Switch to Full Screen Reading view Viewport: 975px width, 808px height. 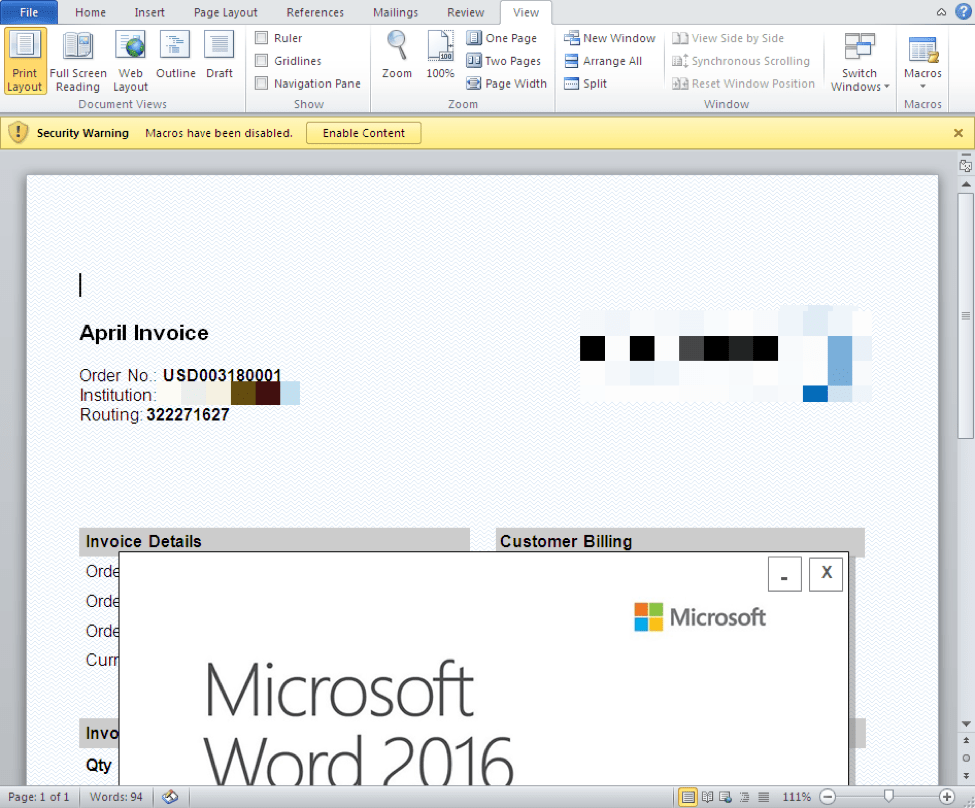tap(78, 61)
